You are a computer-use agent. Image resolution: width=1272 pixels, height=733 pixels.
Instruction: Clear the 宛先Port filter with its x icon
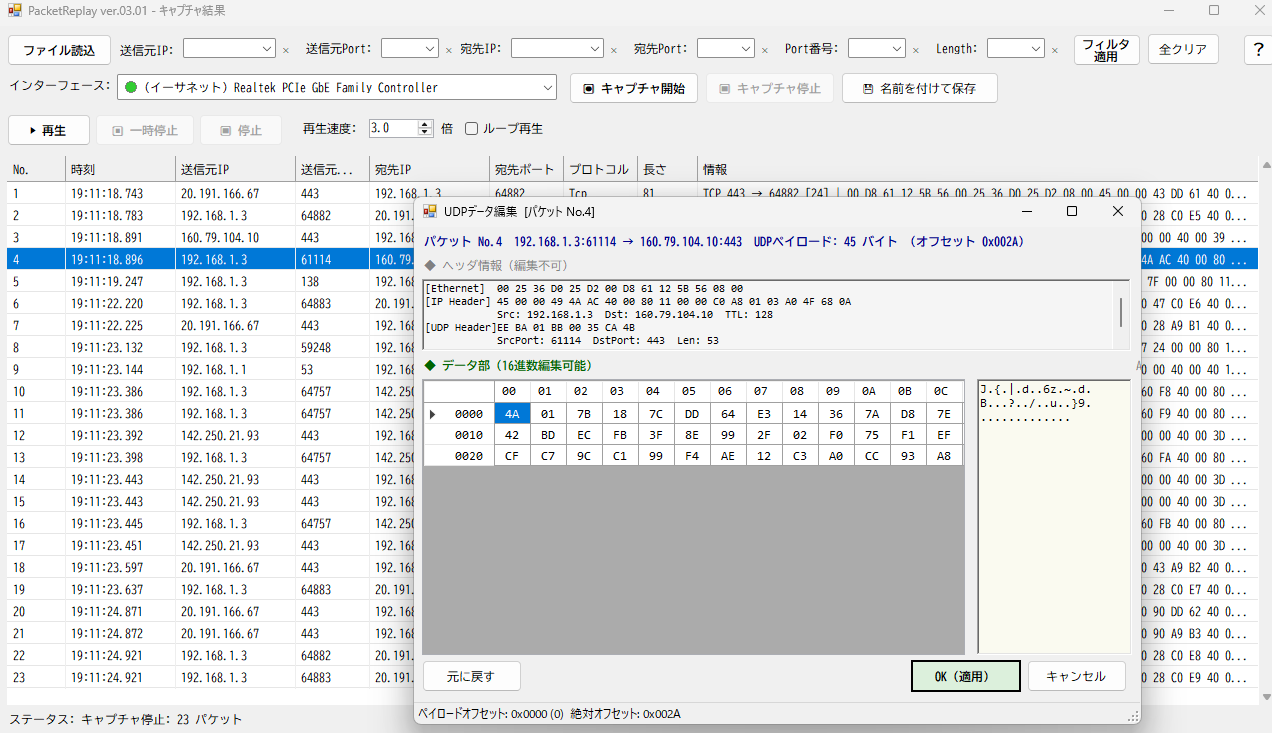tap(764, 49)
